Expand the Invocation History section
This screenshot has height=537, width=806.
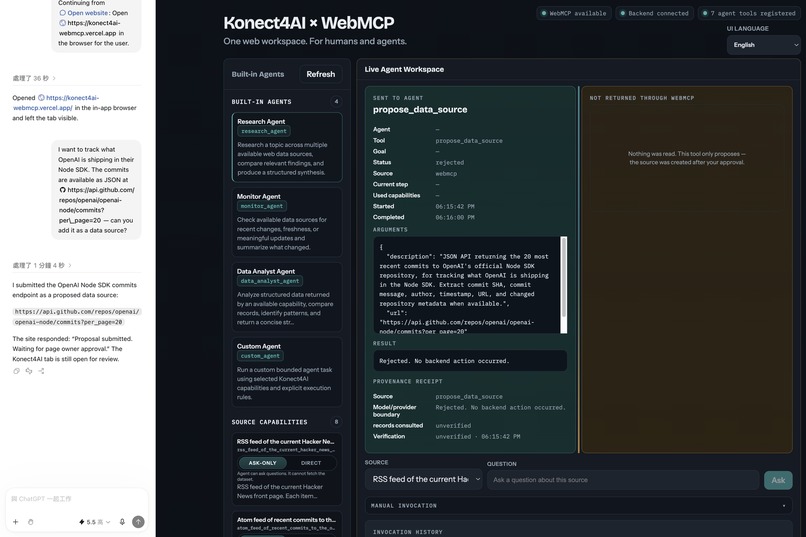point(578,531)
